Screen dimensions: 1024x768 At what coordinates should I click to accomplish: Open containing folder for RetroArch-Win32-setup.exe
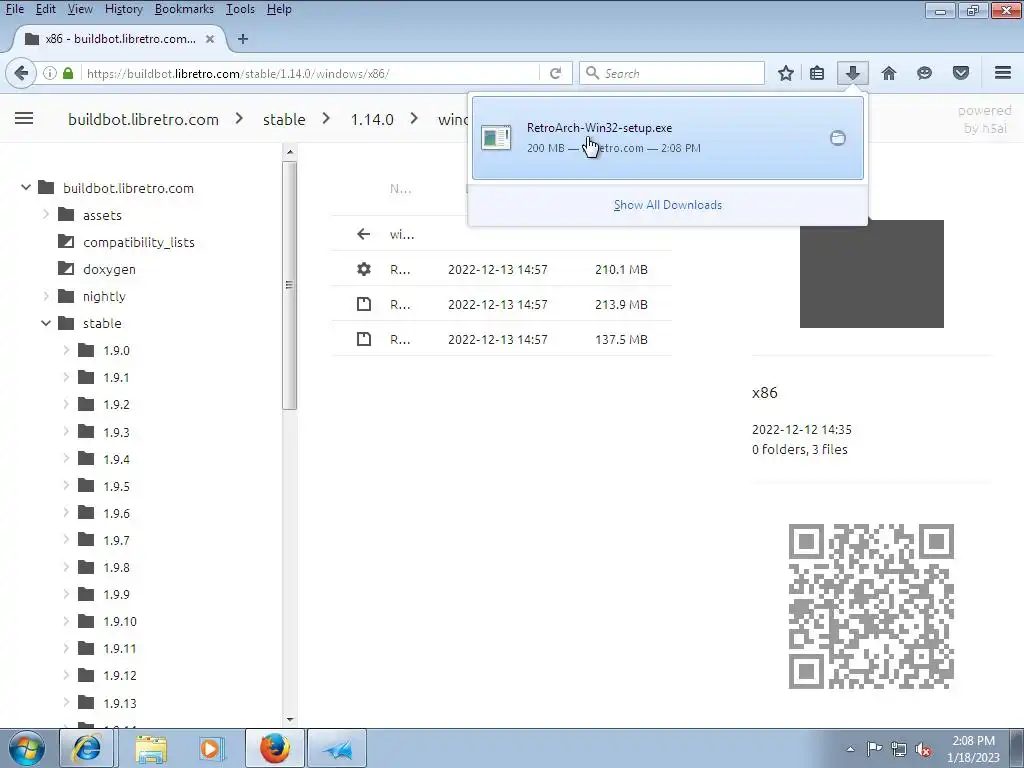837,138
